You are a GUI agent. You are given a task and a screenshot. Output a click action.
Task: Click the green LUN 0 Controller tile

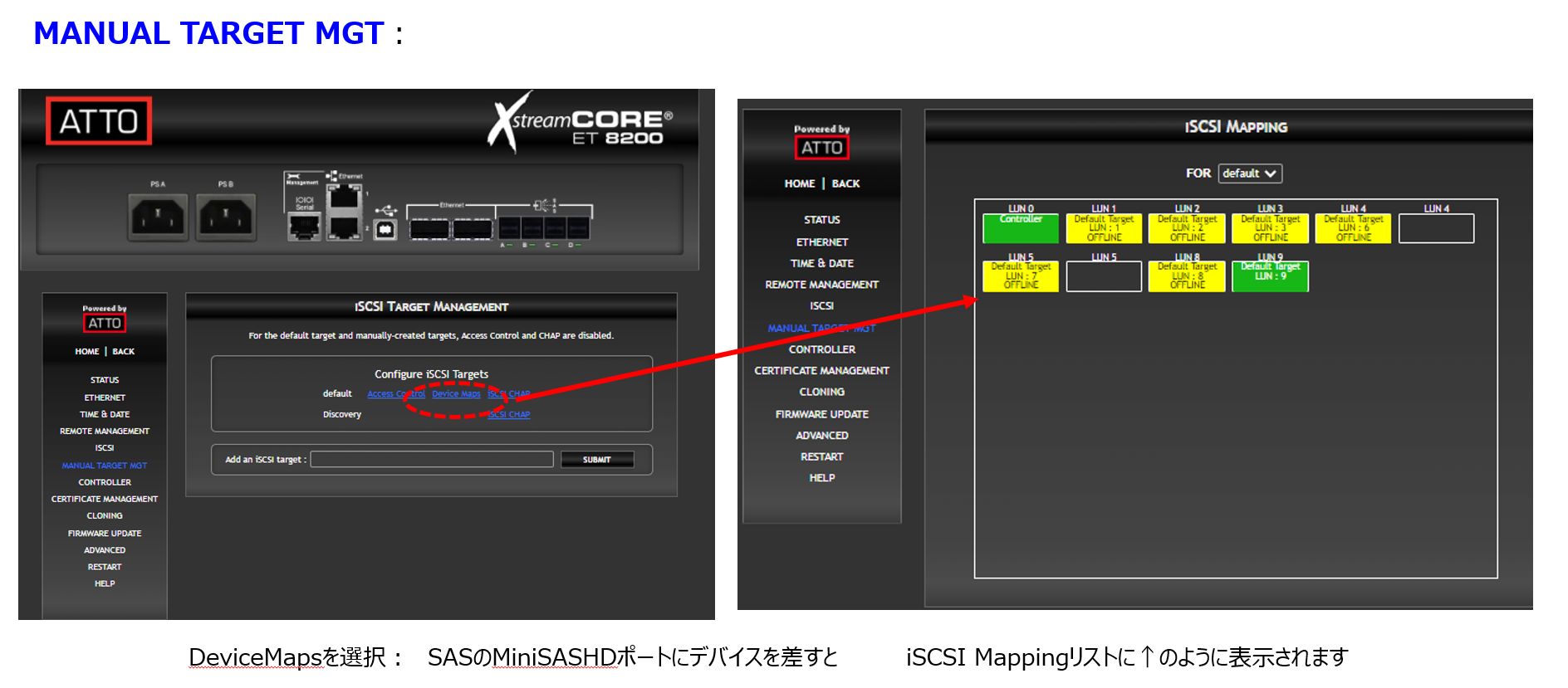1021,228
